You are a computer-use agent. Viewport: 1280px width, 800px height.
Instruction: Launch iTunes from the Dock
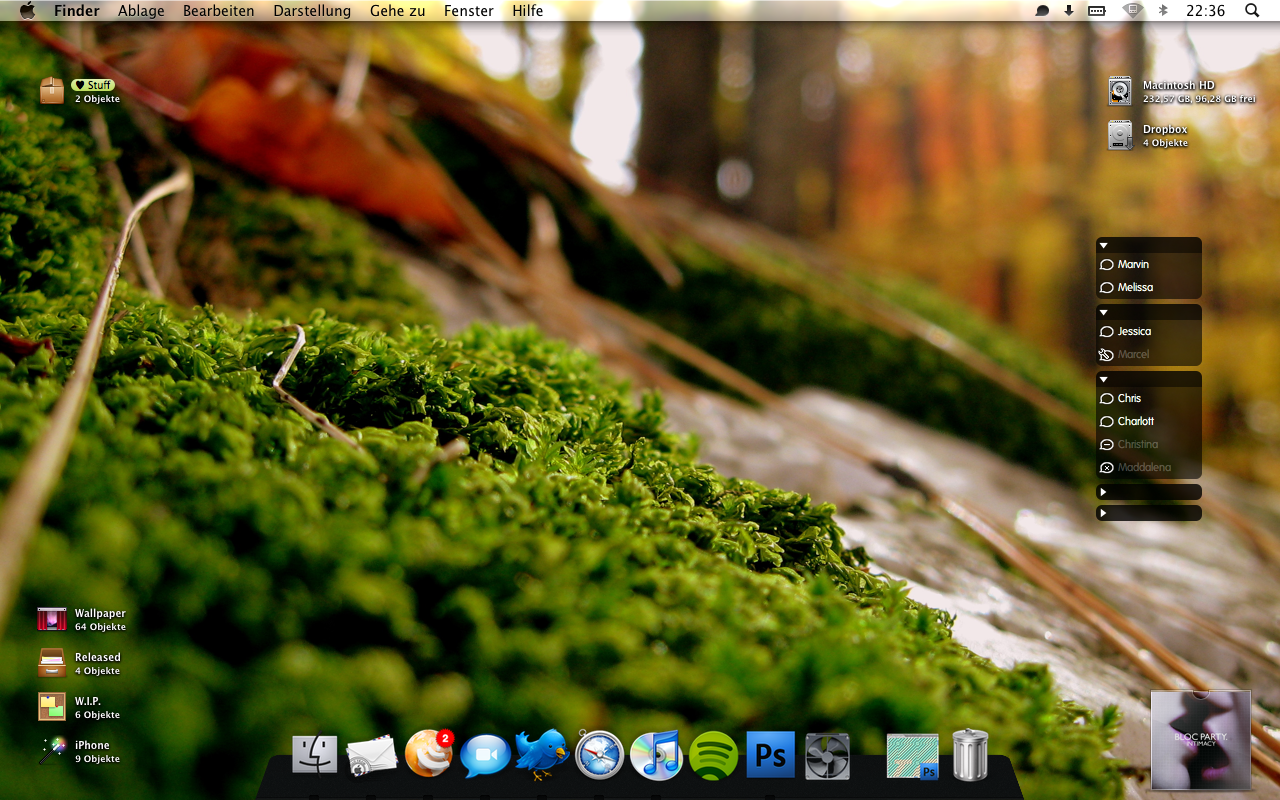tap(656, 755)
